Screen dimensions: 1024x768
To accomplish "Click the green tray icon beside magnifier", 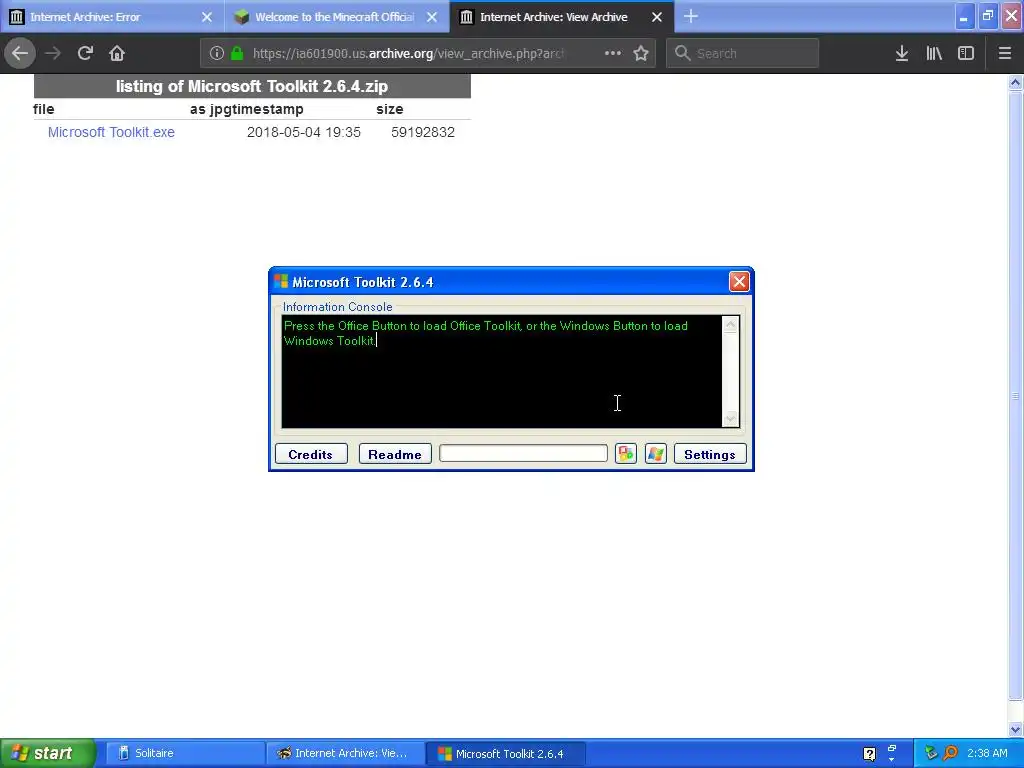I will pos(931,753).
